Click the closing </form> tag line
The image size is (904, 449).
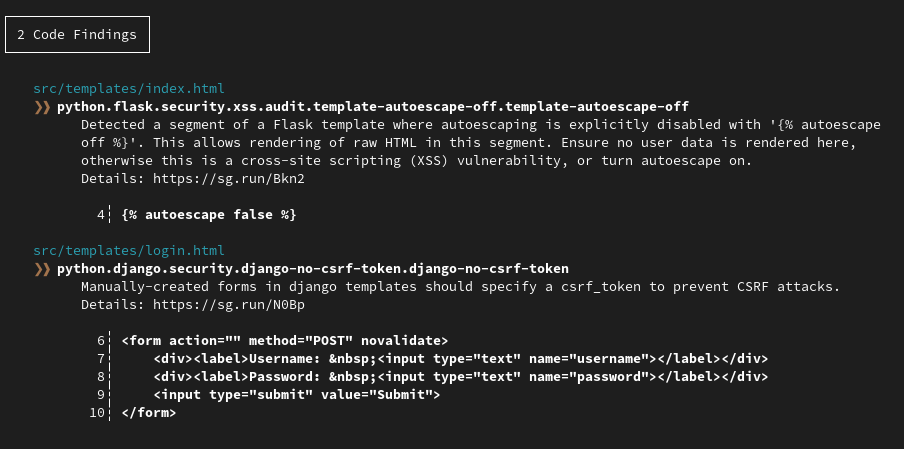tap(149, 412)
